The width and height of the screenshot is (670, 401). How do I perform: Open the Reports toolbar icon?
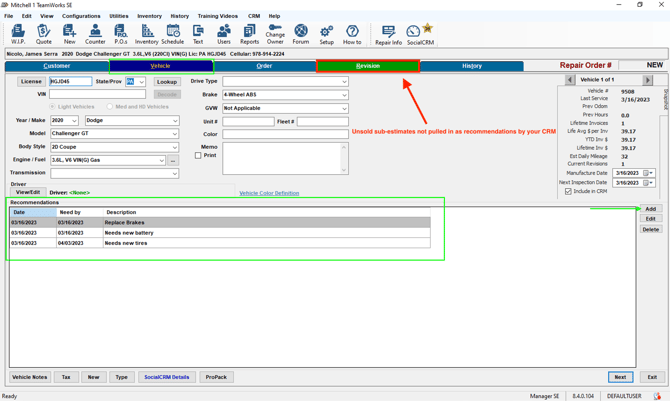tap(250, 34)
